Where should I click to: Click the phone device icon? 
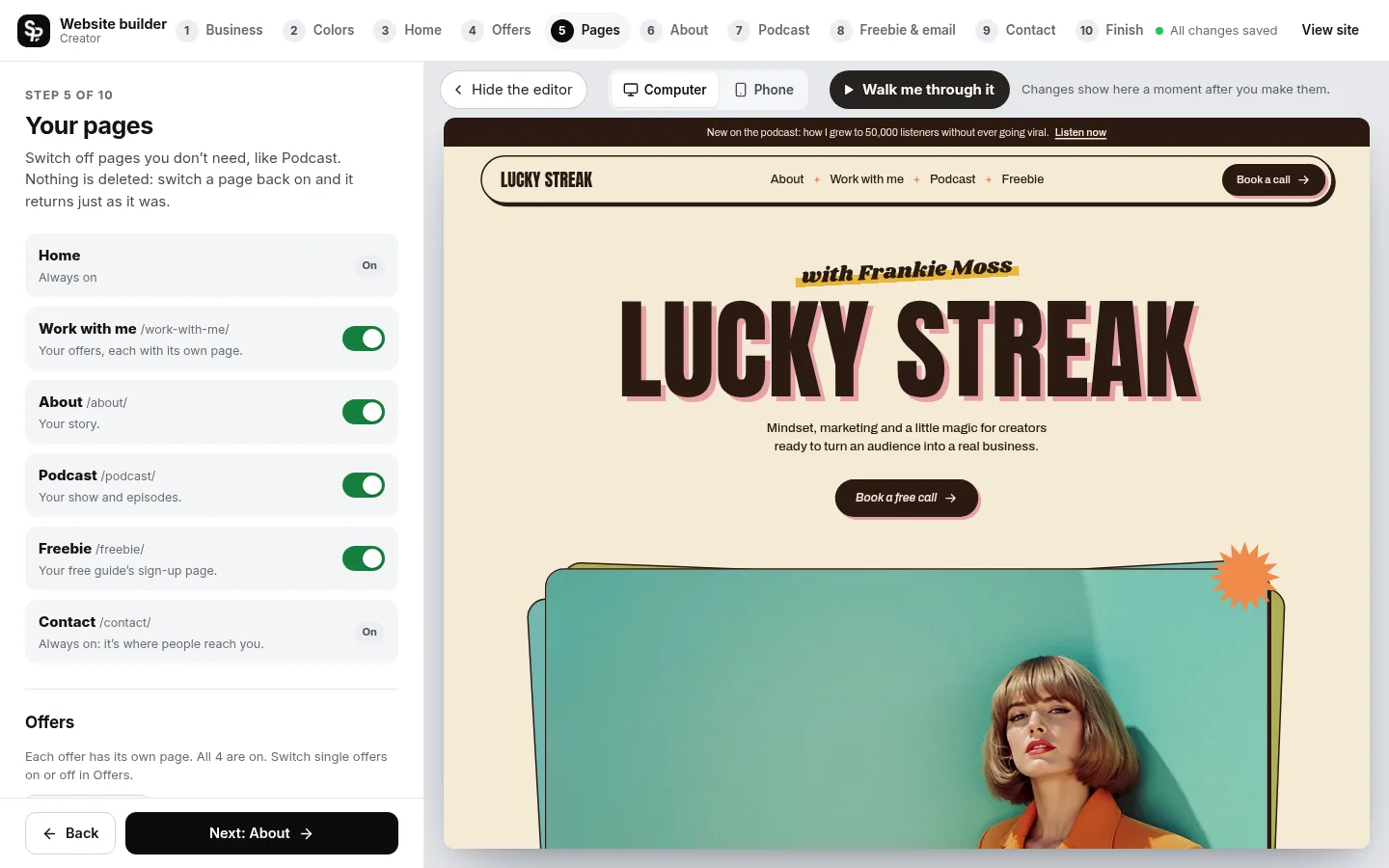click(x=741, y=90)
